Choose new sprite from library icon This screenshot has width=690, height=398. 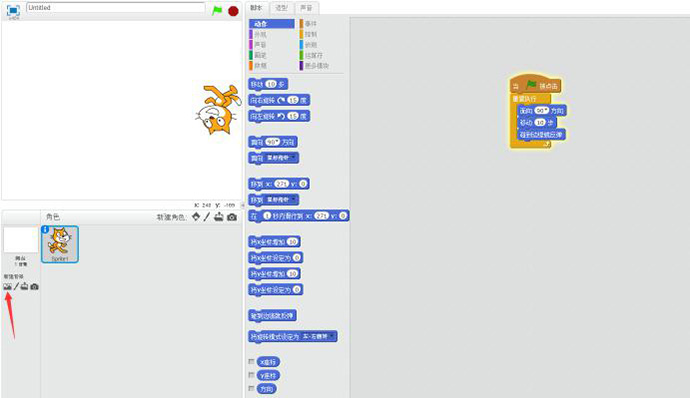pos(196,217)
